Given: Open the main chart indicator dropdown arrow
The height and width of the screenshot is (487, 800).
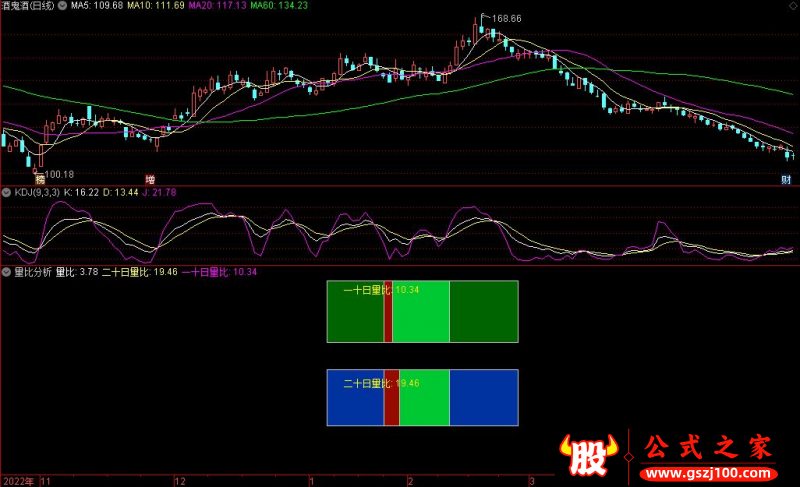Looking at the screenshot, I should [x=7, y=6].
